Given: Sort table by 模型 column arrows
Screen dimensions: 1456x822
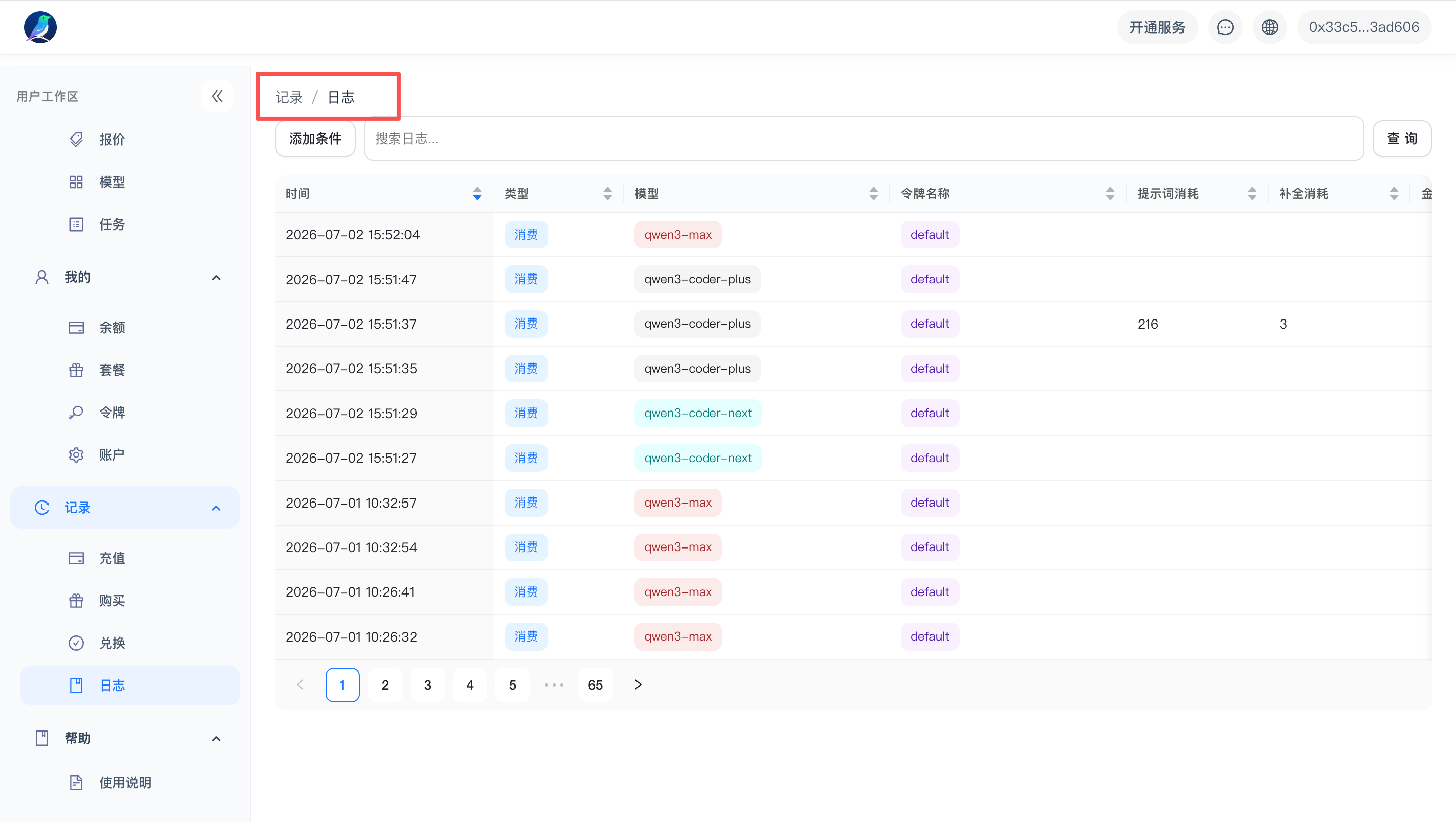Looking at the screenshot, I should [x=873, y=193].
